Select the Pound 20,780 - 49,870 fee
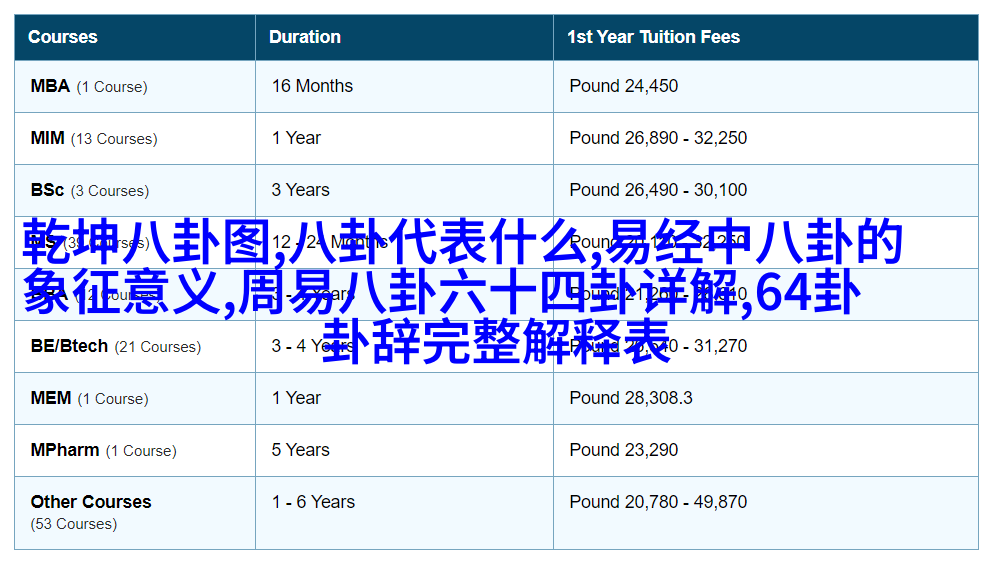Viewport: 993px width, 570px height. click(658, 502)
